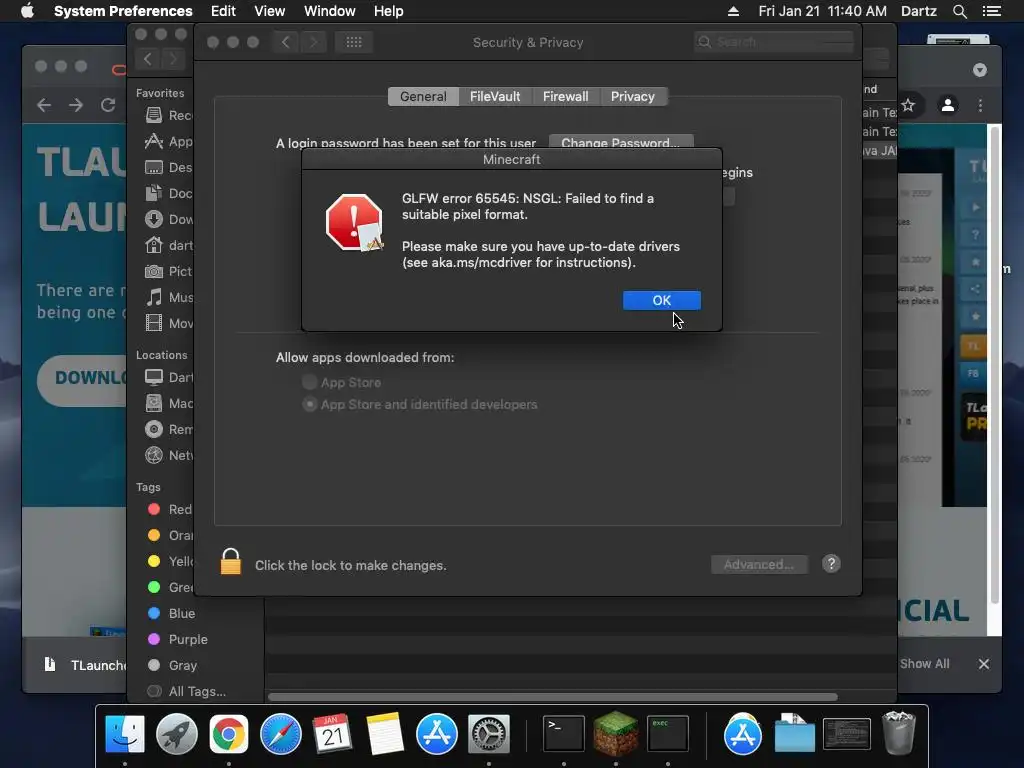Open the Trash in the Dock

point(899,733)
